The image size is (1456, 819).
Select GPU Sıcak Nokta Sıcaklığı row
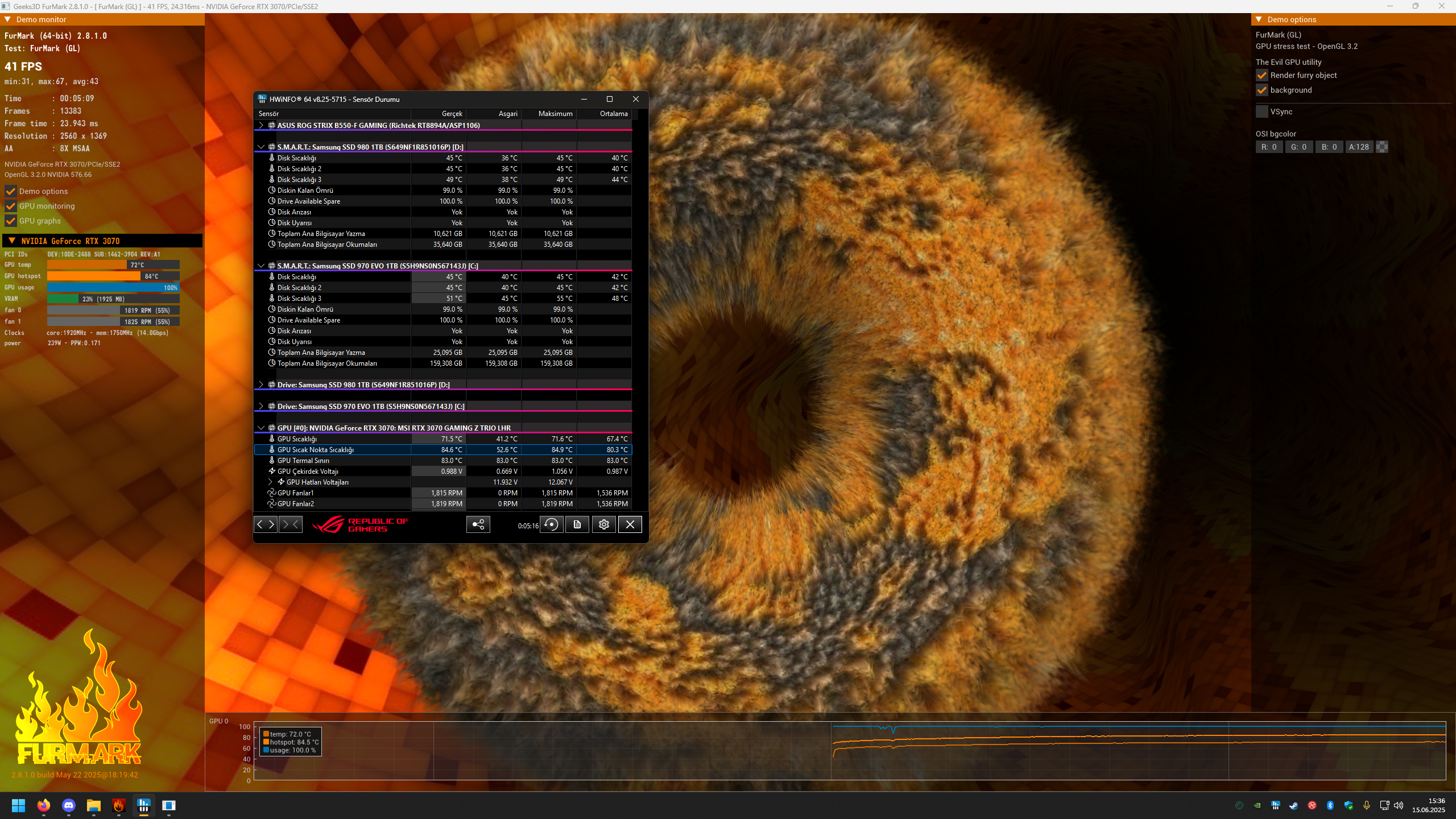click(x=443, y=449)
